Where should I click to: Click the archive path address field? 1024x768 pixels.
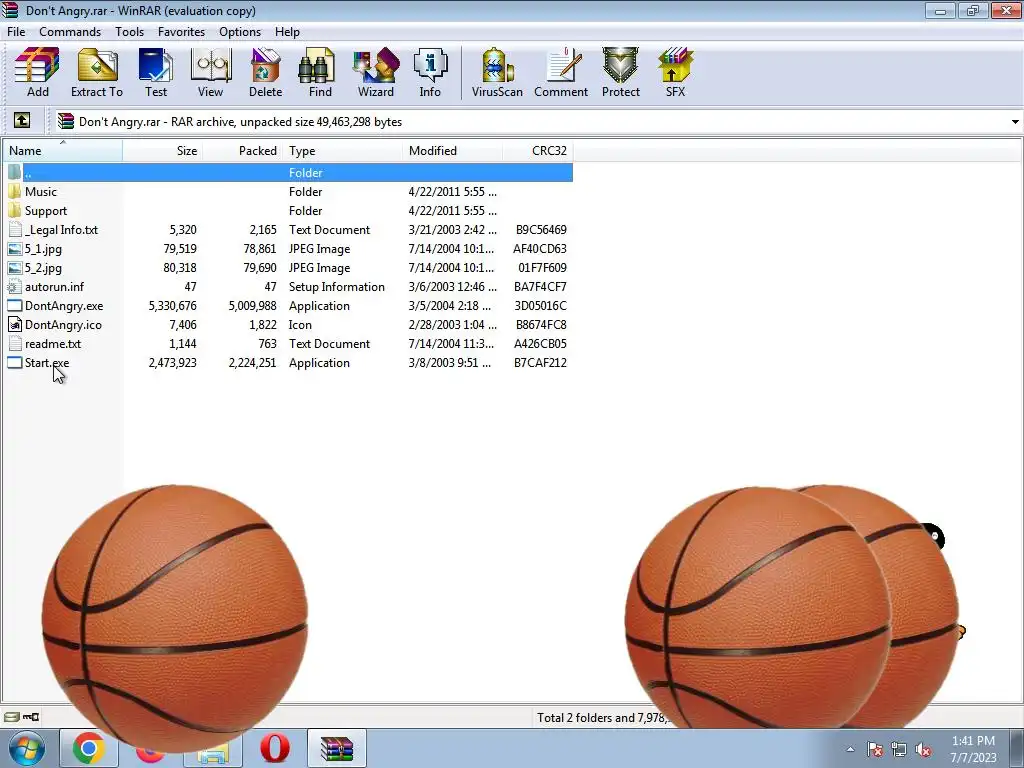pos(536,122)
